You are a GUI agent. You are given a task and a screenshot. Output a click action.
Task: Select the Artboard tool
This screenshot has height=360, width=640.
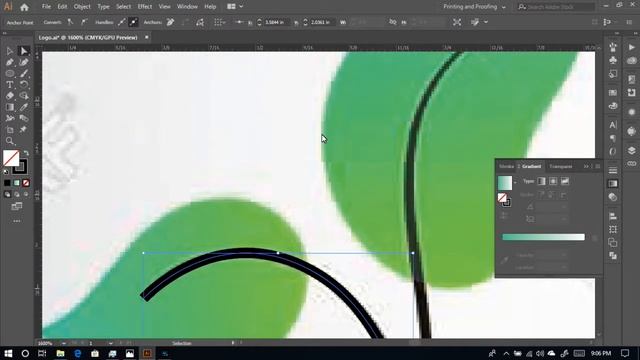point(10,130)
